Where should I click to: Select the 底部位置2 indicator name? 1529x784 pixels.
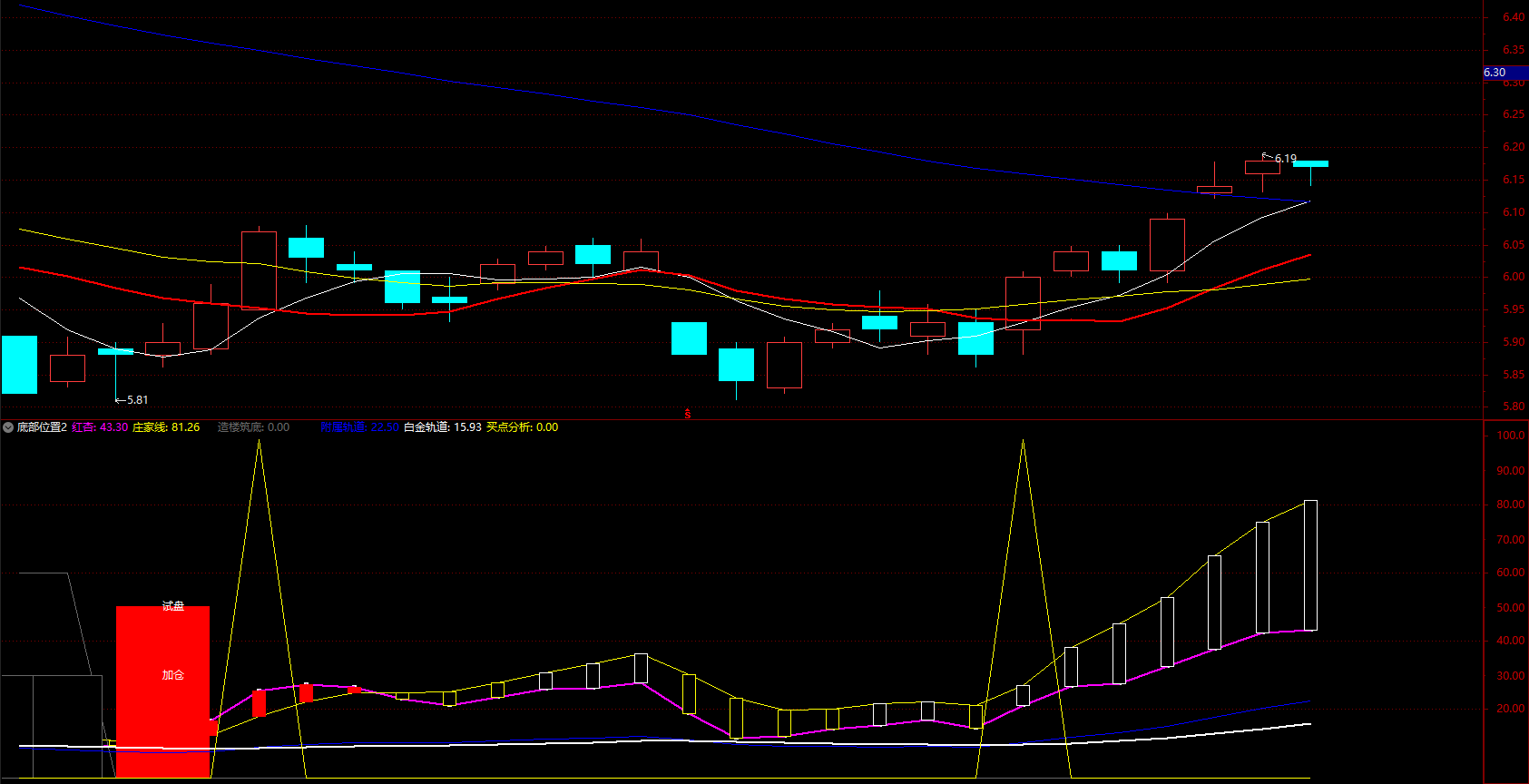click(x=42, y=427)
